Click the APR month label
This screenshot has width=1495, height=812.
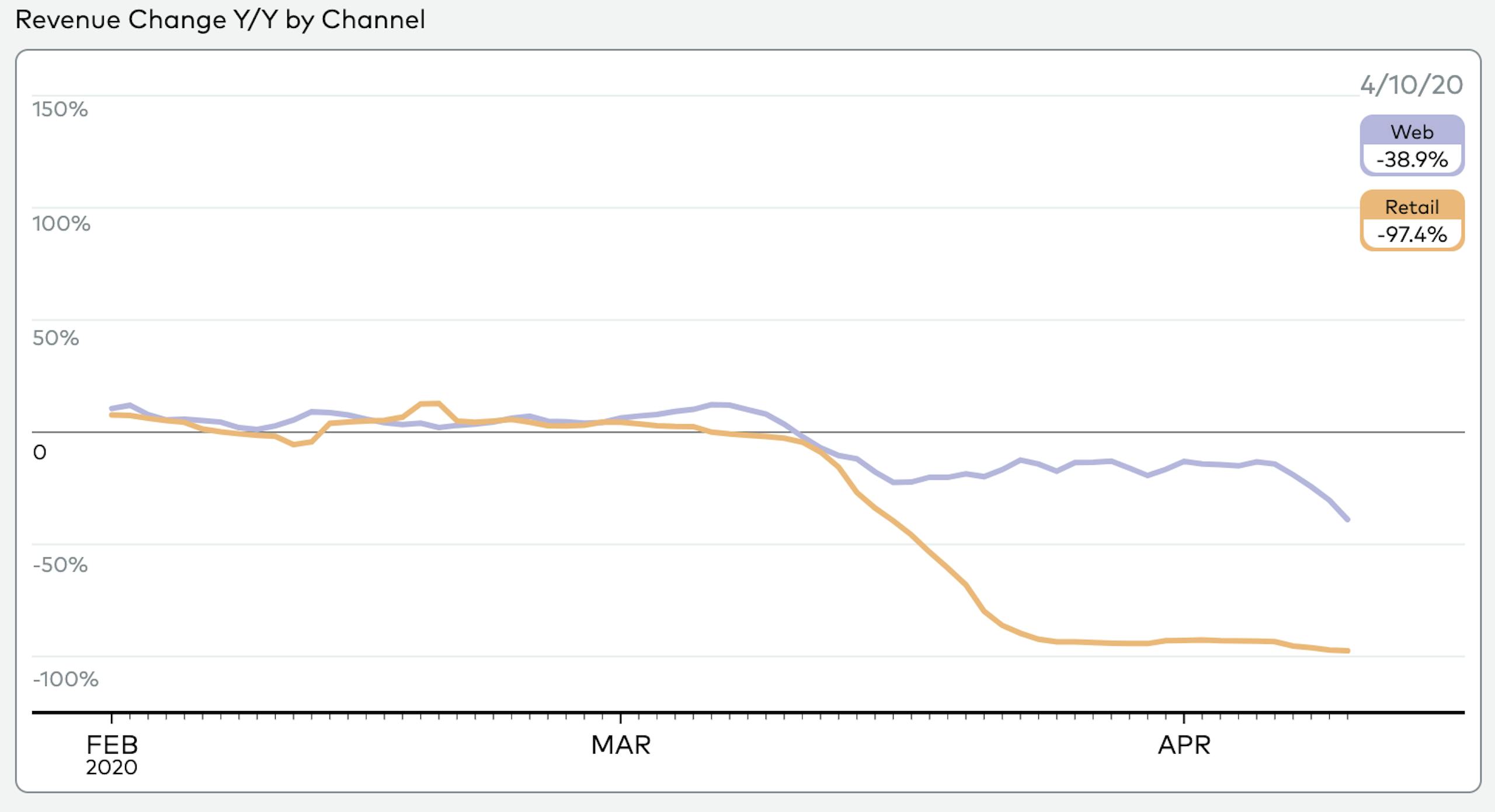coord(1184,745)
